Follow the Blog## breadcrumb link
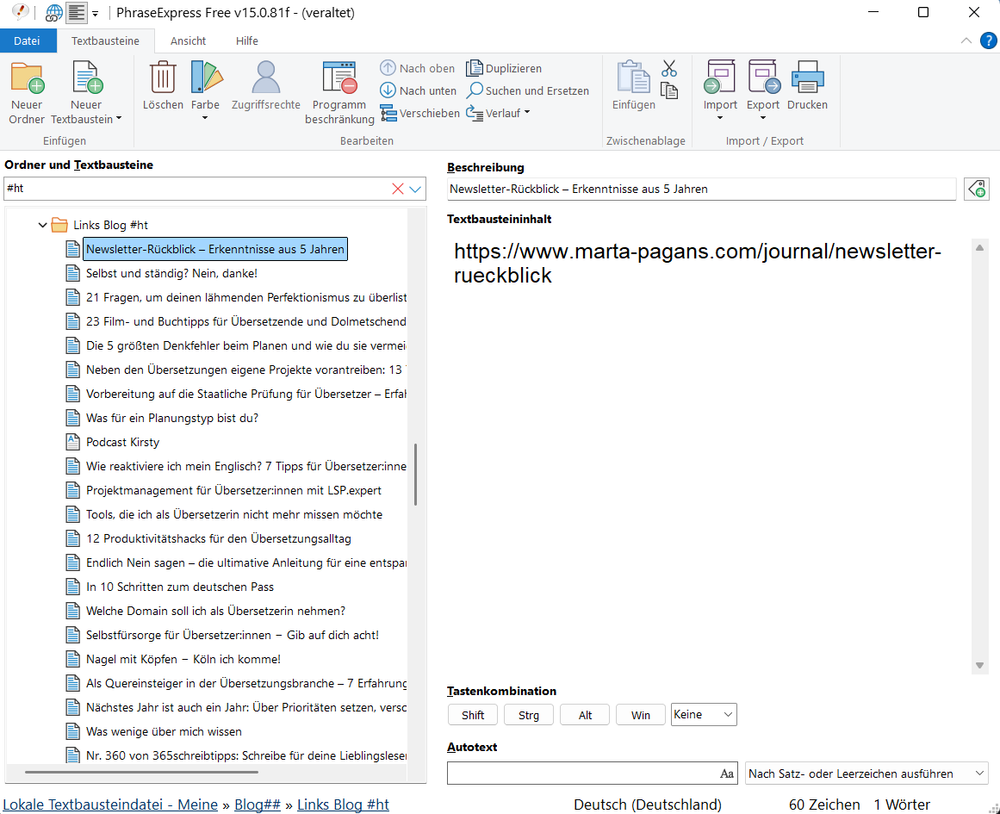The image size is (1000, 814). (x=258, y=804)
